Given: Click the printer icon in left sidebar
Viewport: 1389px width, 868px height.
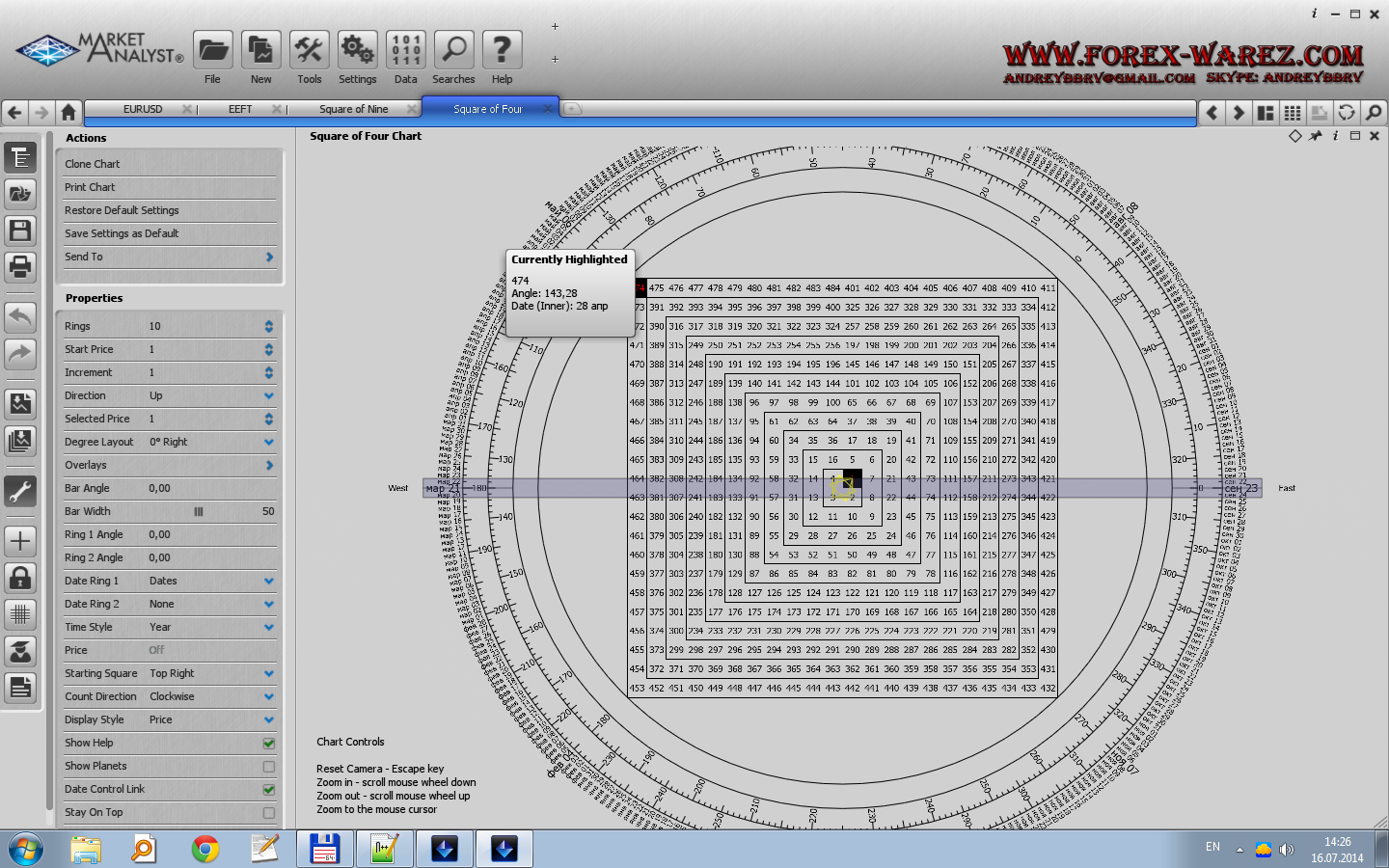Looking at the screenshot, I should click(x=20, y=266).
